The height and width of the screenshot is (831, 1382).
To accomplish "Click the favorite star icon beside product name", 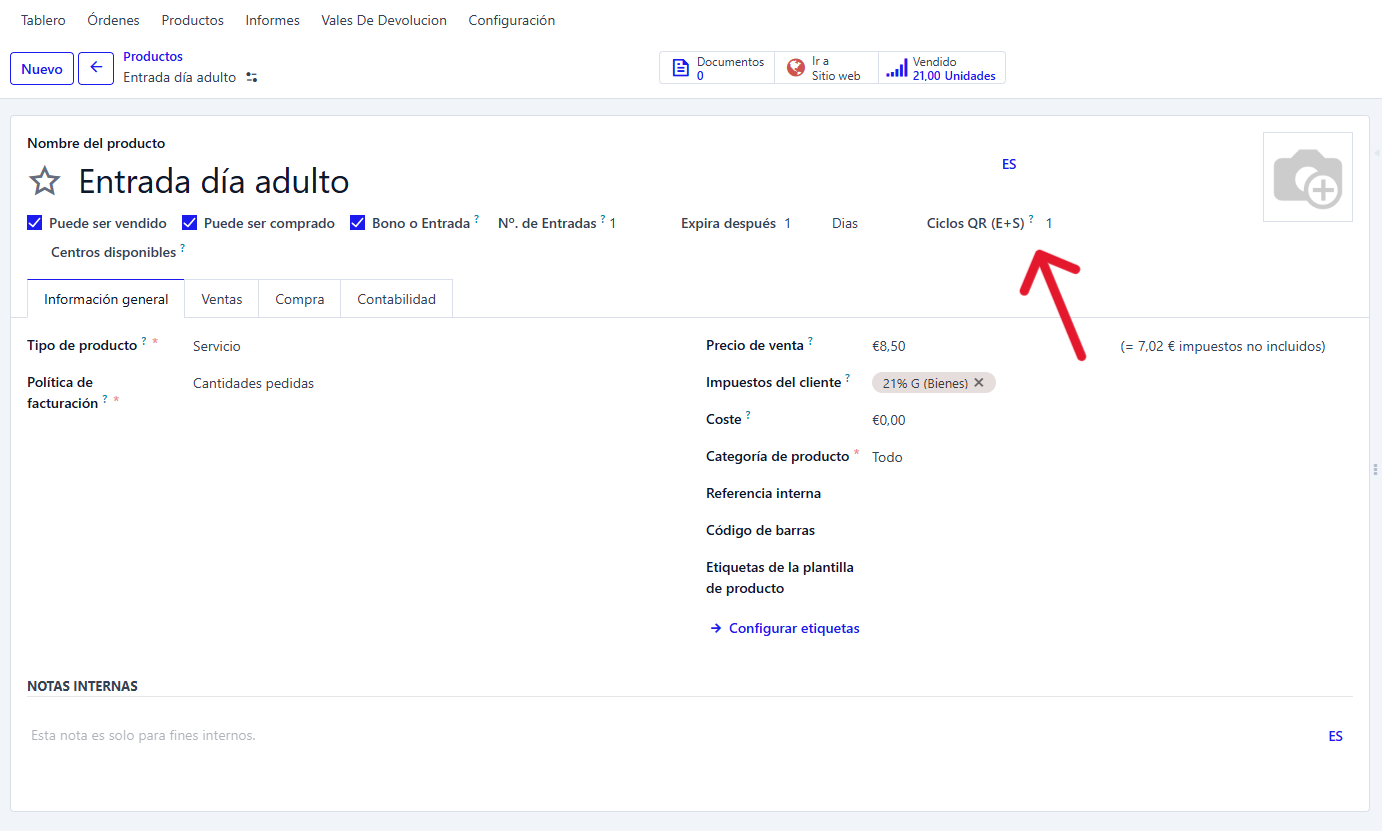I will coord(44,181).
